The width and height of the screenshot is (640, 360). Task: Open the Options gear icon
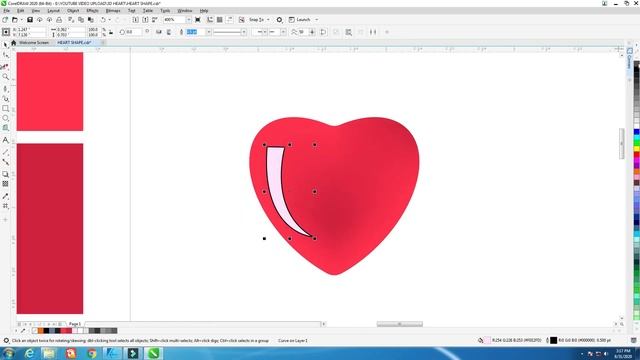tap(280, 20)
